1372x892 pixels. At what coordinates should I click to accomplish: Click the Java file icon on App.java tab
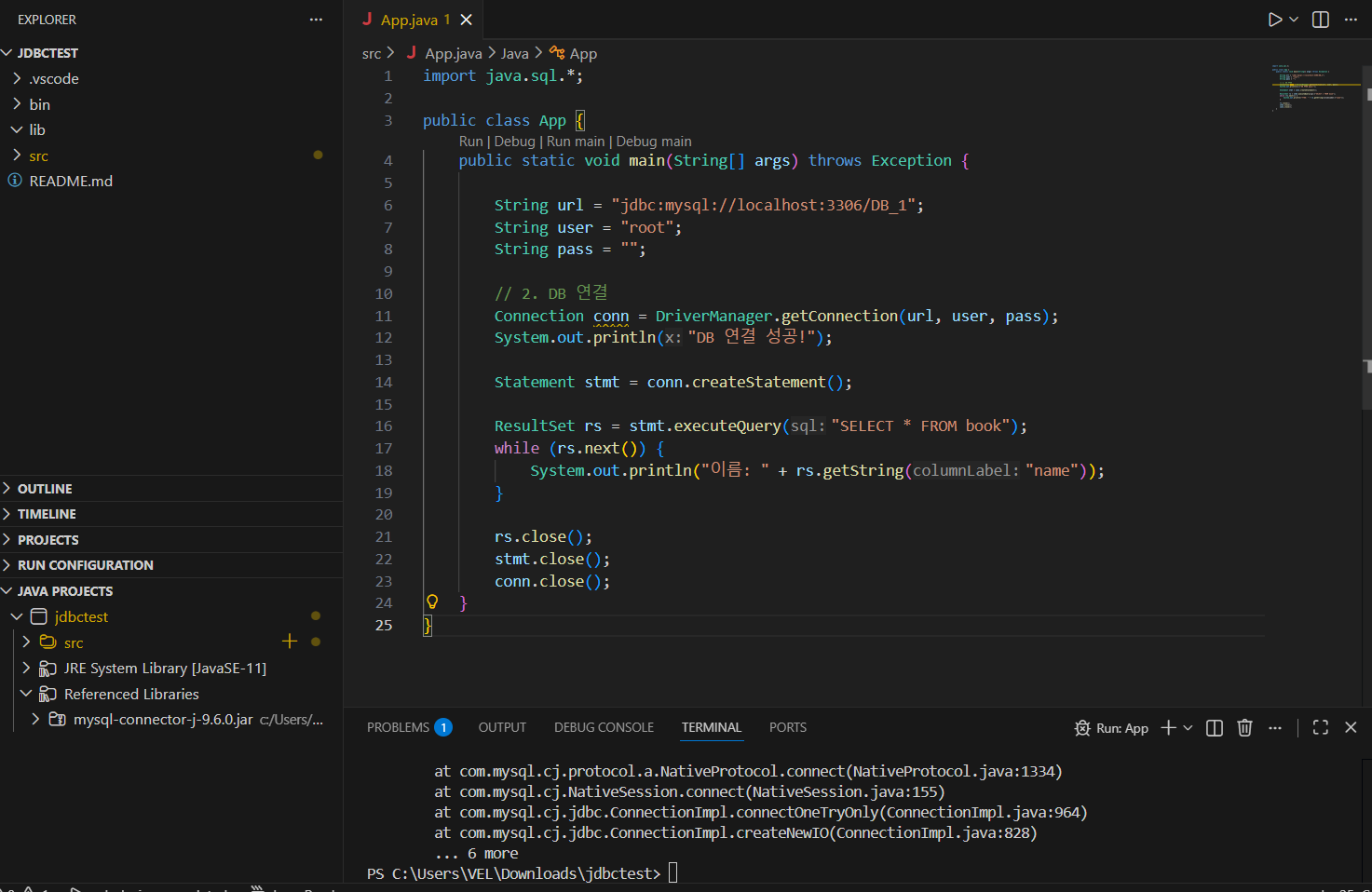click(x=367, y=20)
